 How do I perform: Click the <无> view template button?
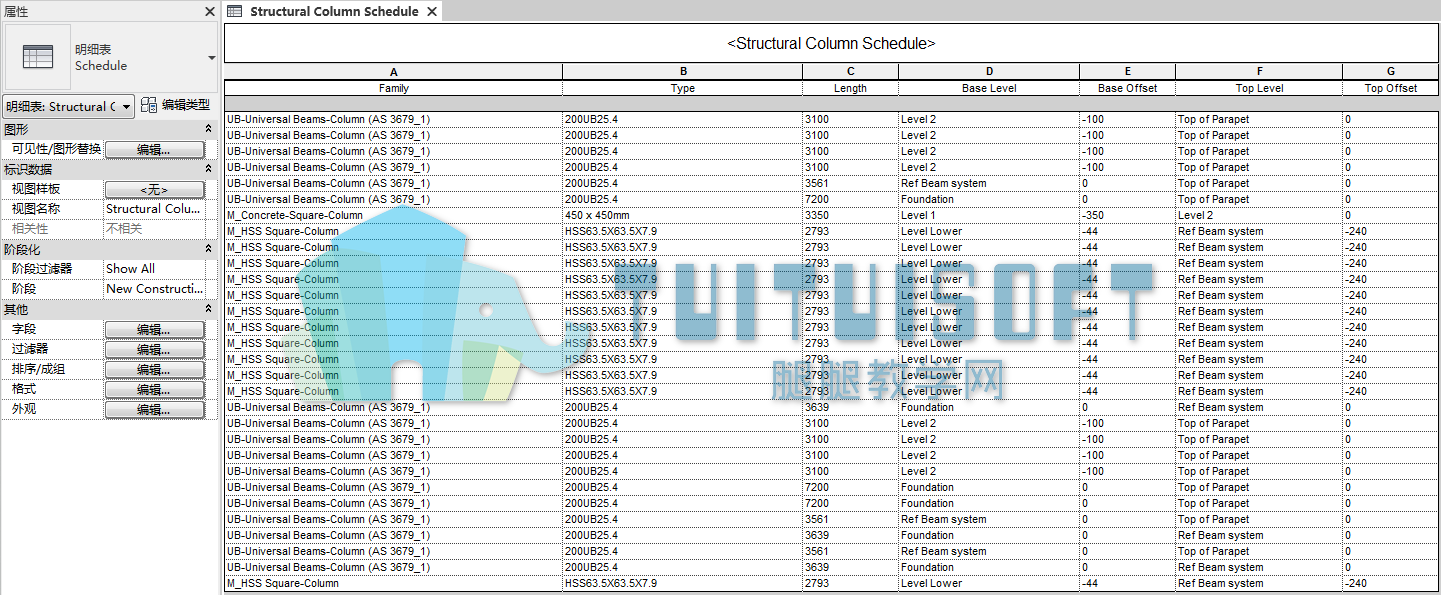pyautogui.click(x=154, y=189)
